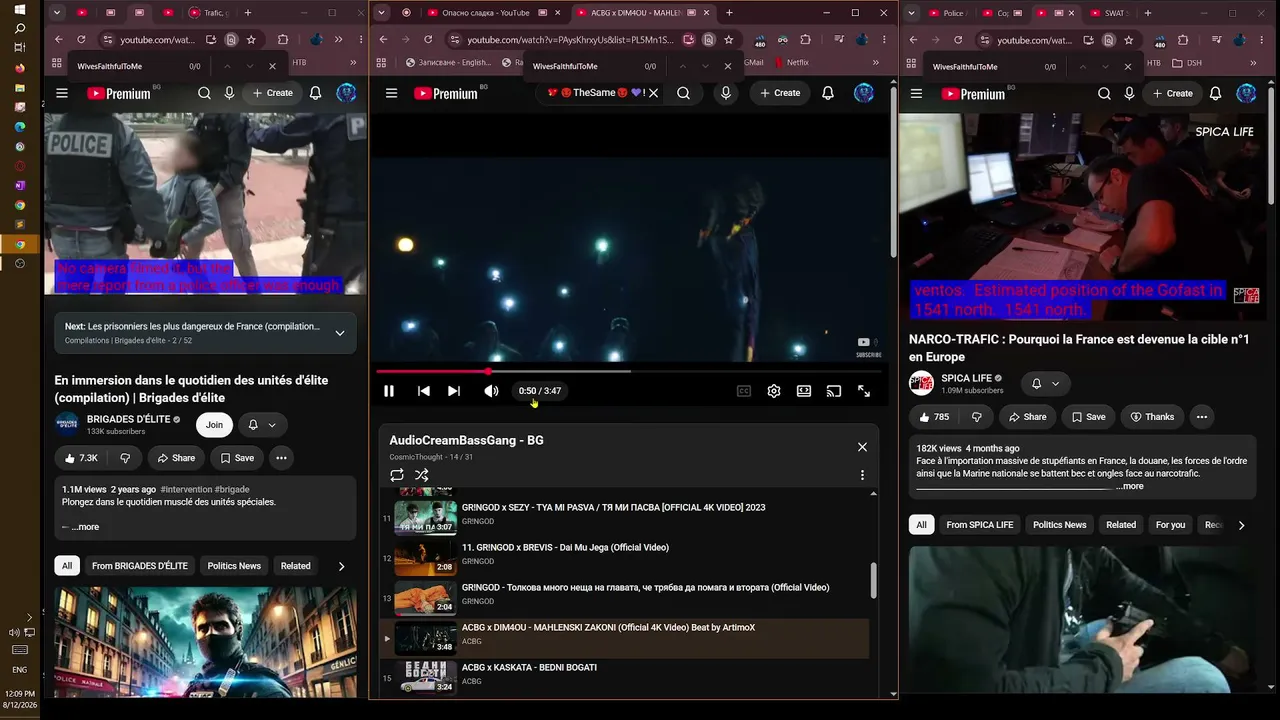Switch middle player to theater mode

click(x=804, y=391)
